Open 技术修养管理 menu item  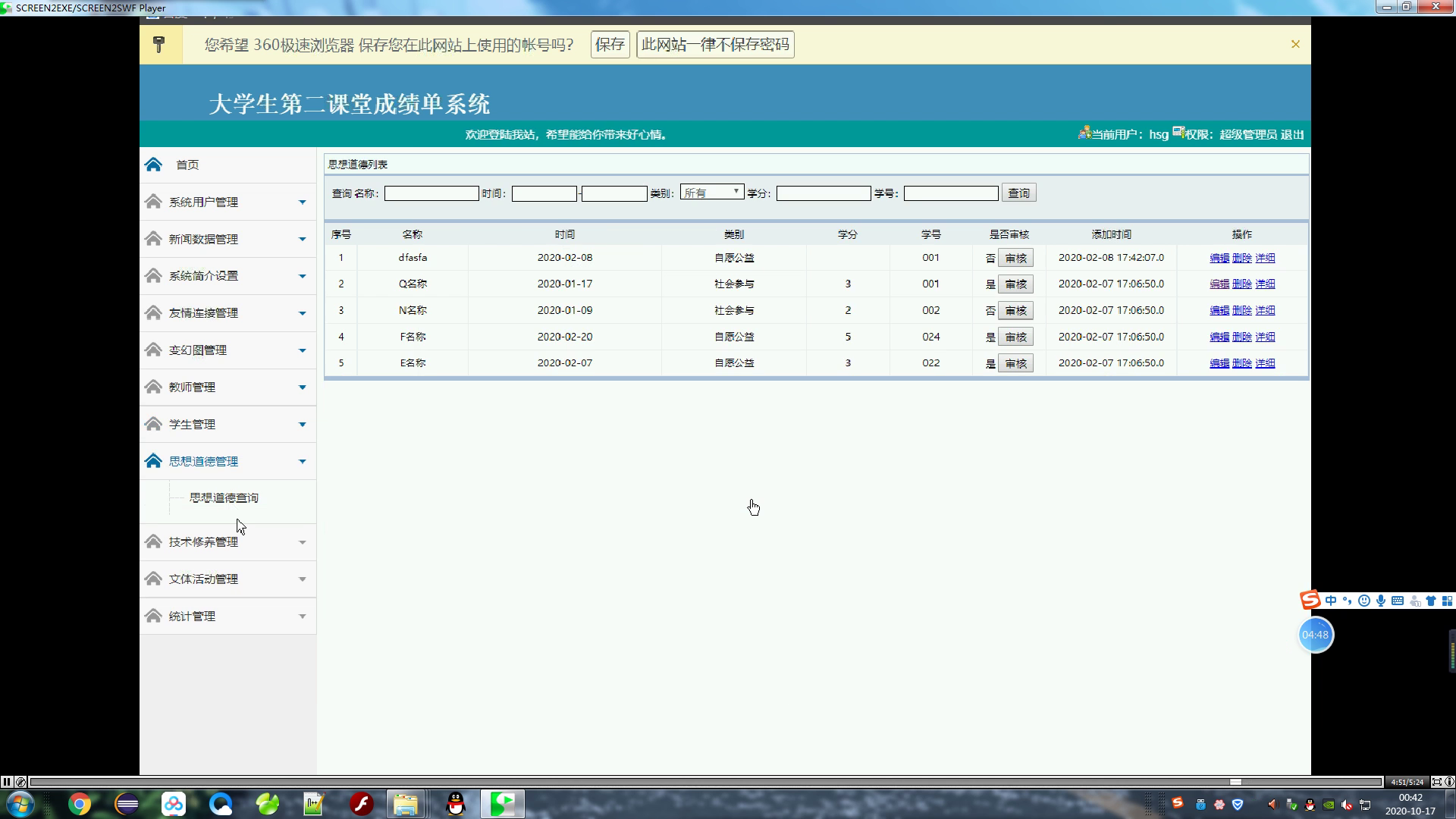click(x=227, y=542)
